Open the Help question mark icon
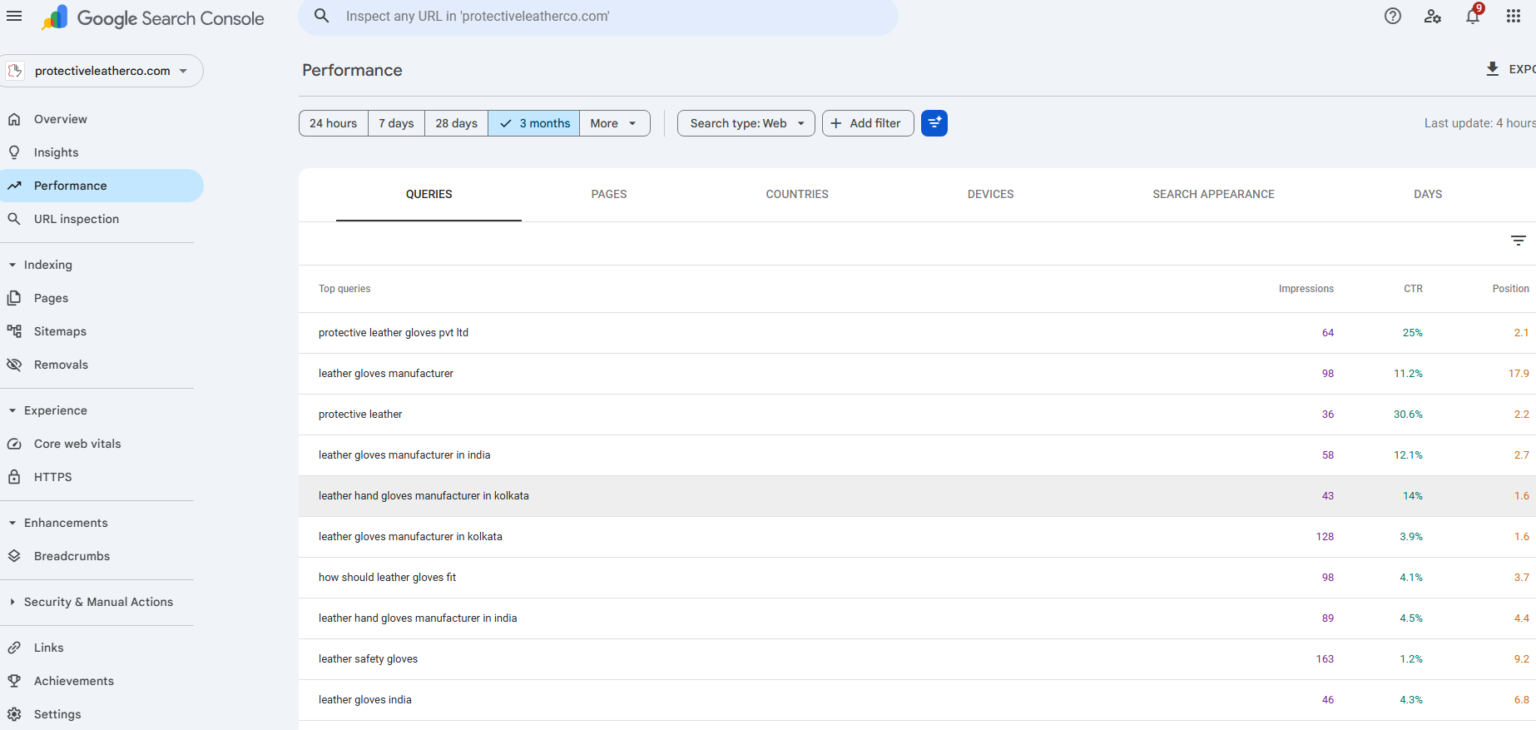1536x730 pixels. coord(1393,16)
